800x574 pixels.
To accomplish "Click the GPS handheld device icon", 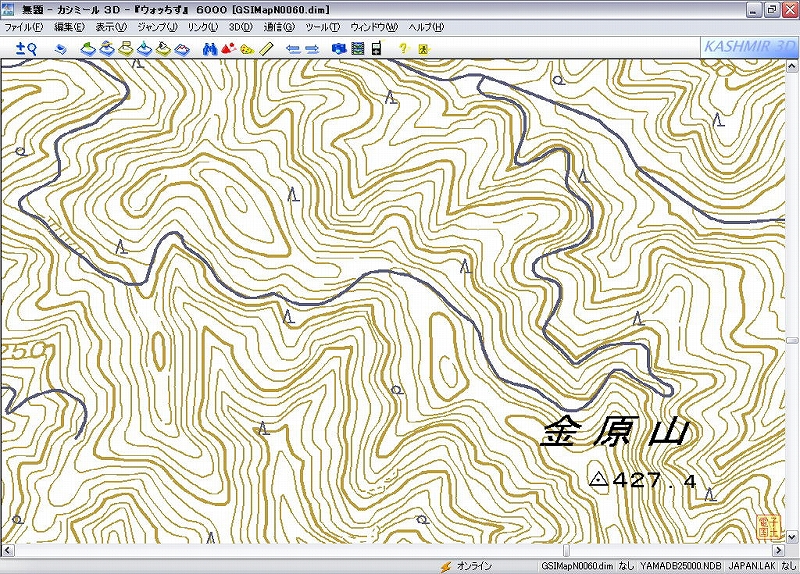I will click(x=377, y=48).
